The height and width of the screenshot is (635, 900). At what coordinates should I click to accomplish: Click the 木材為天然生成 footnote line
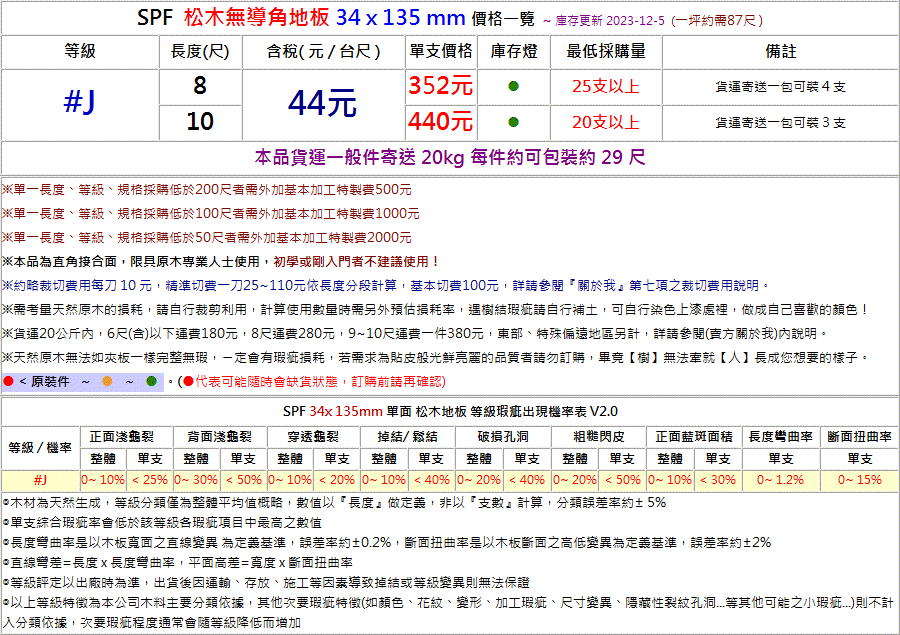[334, 503]
